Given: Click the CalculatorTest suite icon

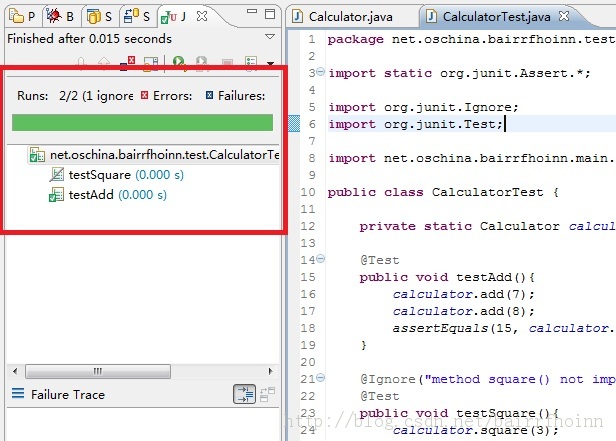Looking at the screenshot, I should coord(37,155).
